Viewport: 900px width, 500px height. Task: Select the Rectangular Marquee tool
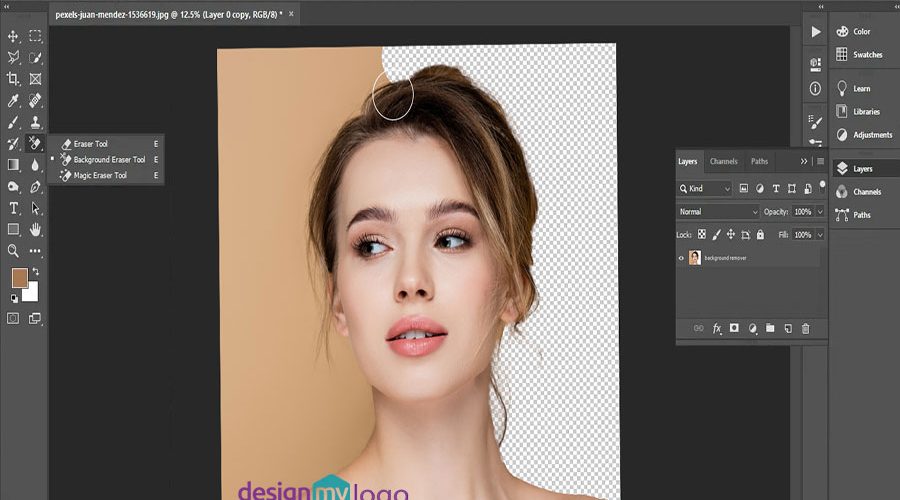[35, 36]
